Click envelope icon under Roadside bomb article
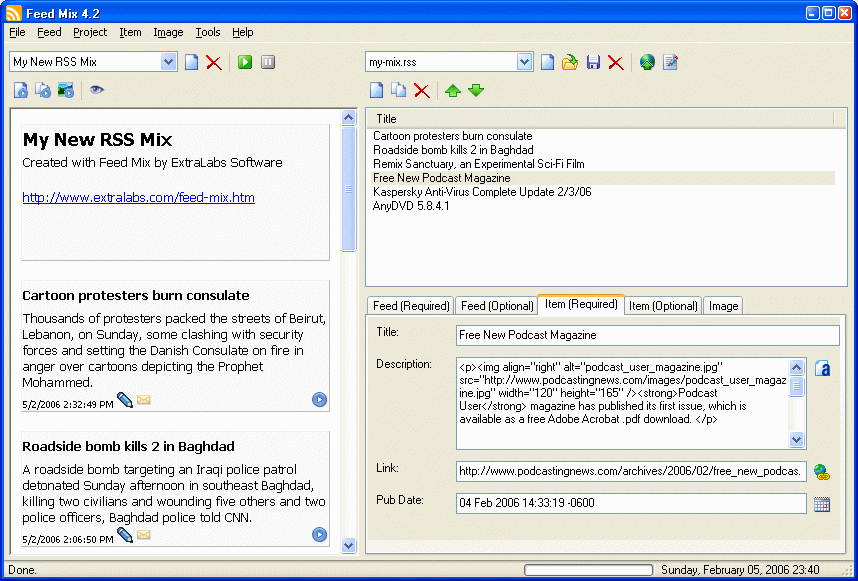Viewport: 858px width, 581px height. (x=143, y=534)
